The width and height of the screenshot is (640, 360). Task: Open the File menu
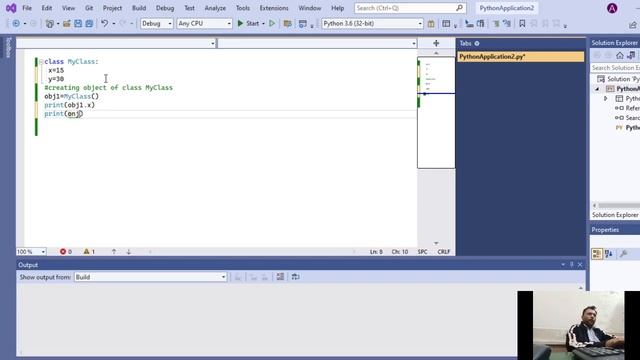coord(27,8)
